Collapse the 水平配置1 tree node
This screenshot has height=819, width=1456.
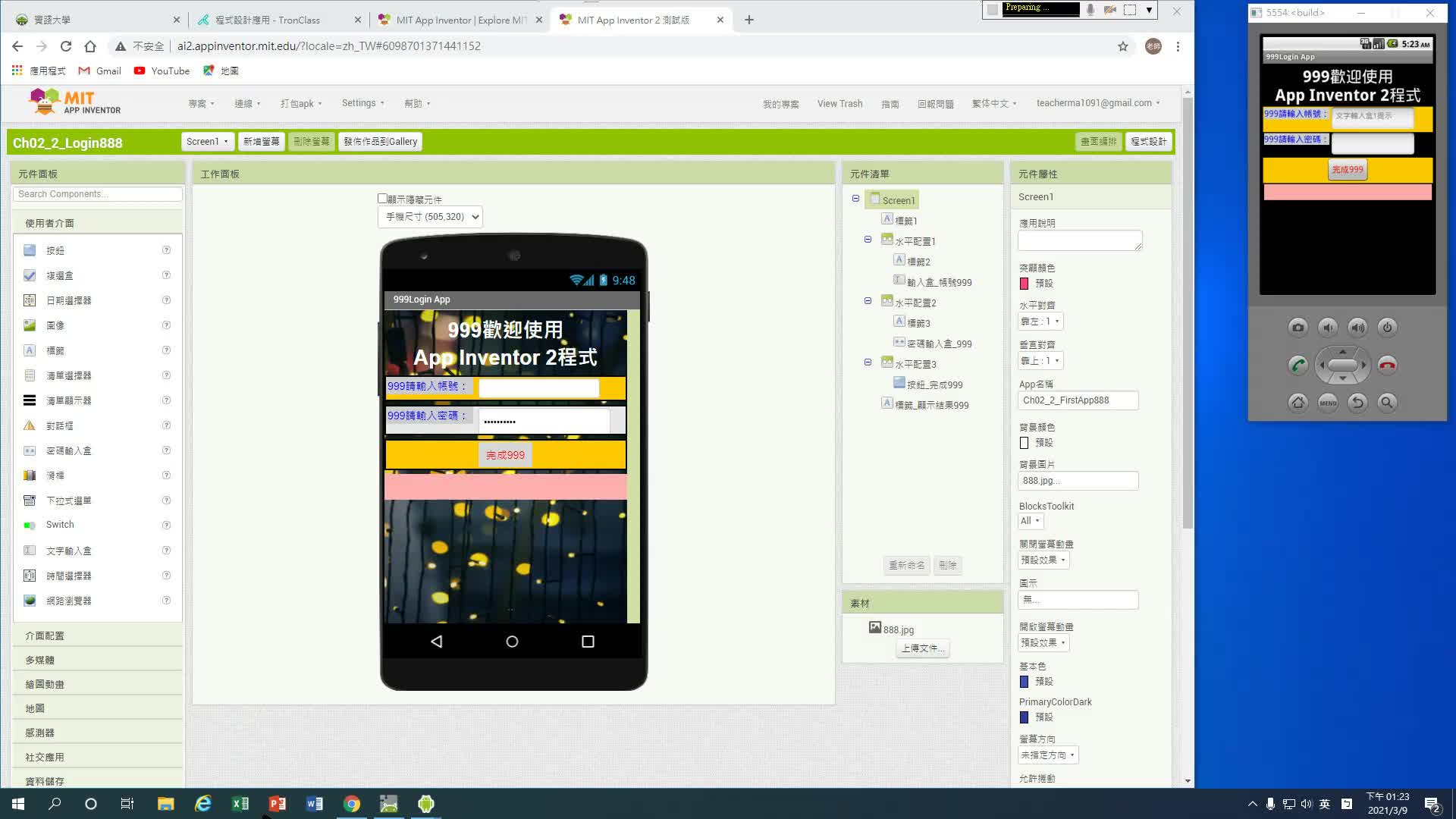(868, 240)
